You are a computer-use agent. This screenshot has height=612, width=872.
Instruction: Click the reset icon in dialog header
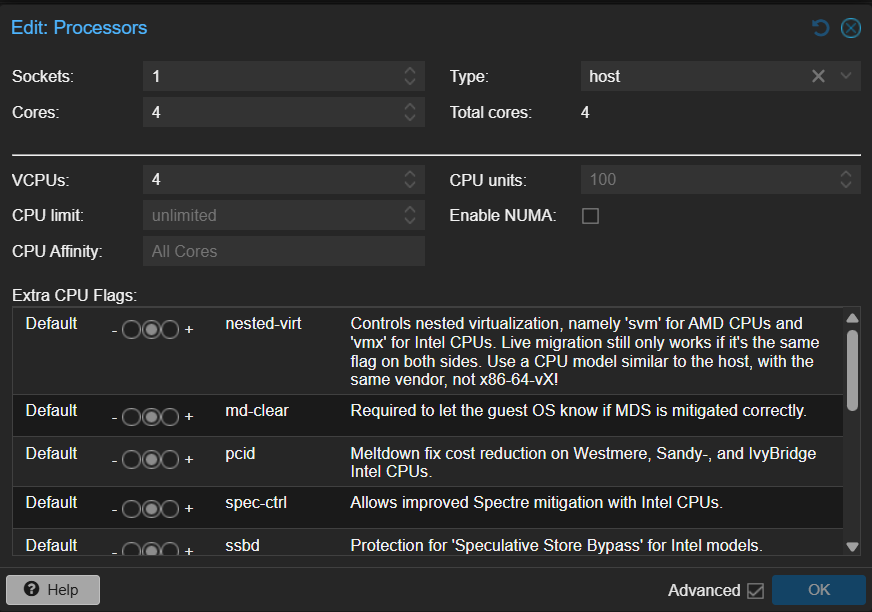pyautogui.click(x=821, y=28)
